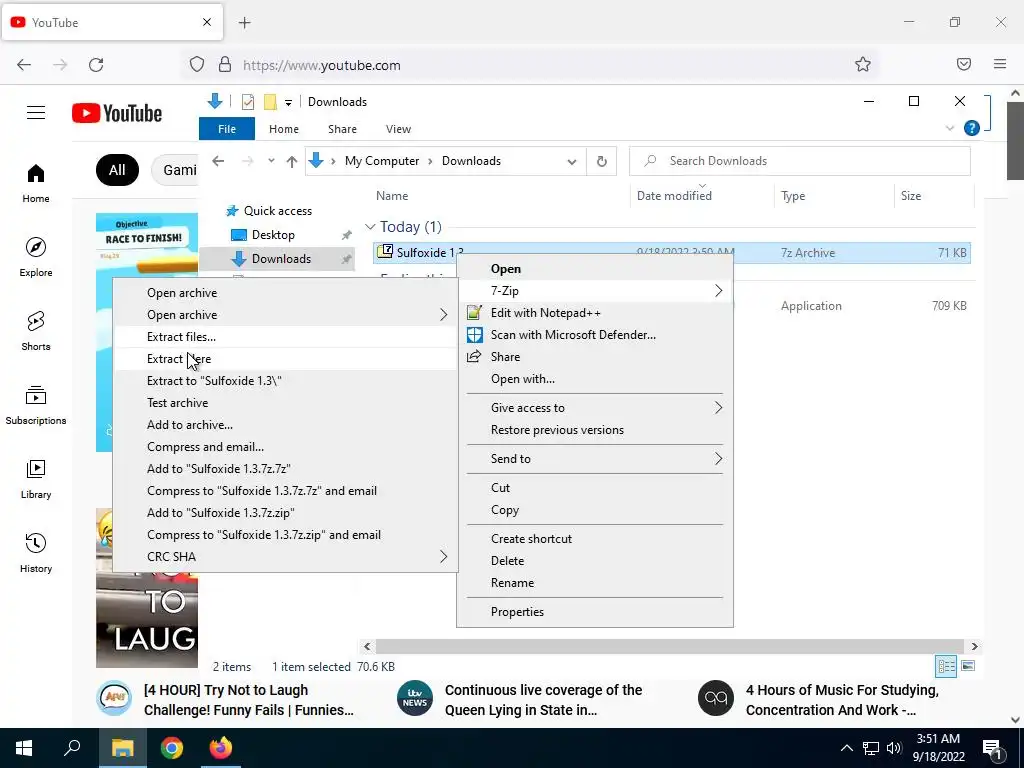Click Add to "Sulfoxide 1.3.7z.7z"
Screen dimensions: 1024x768
pyautogui.click(x=285, y=469)
